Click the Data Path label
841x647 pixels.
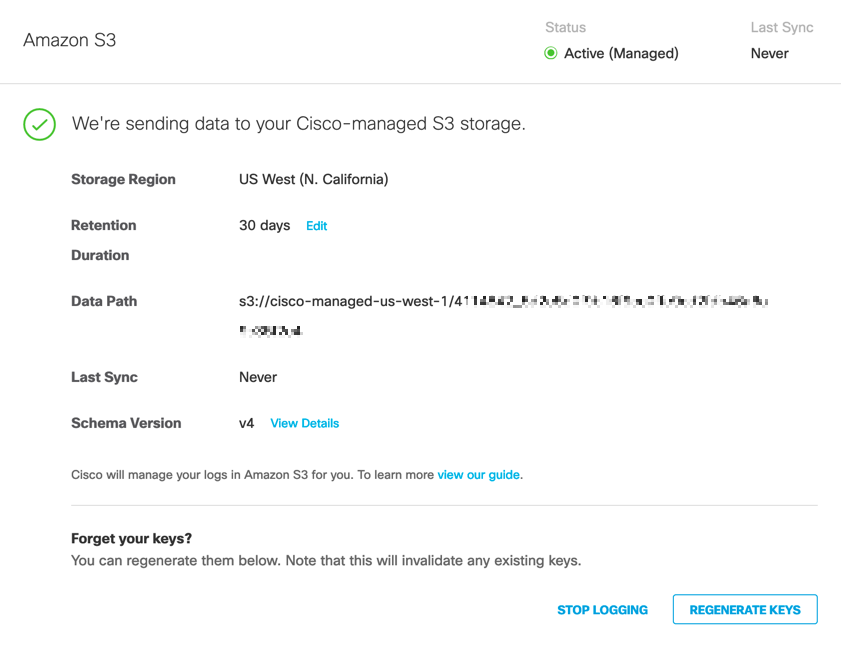[104, 301]
